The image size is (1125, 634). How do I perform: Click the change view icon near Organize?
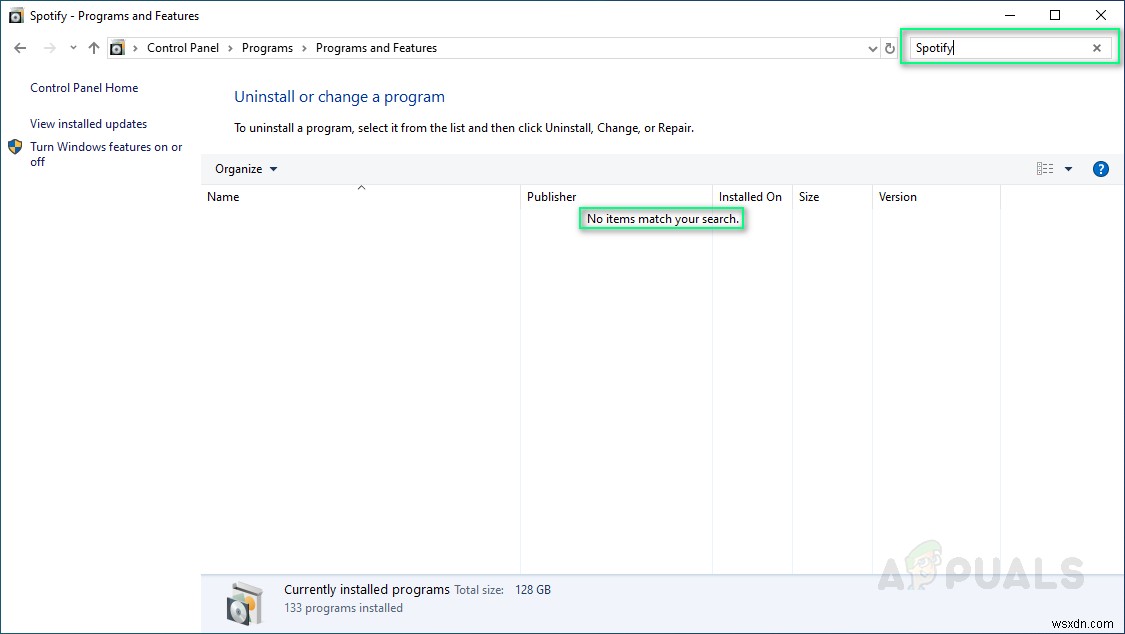click(x=1045, y=168)
